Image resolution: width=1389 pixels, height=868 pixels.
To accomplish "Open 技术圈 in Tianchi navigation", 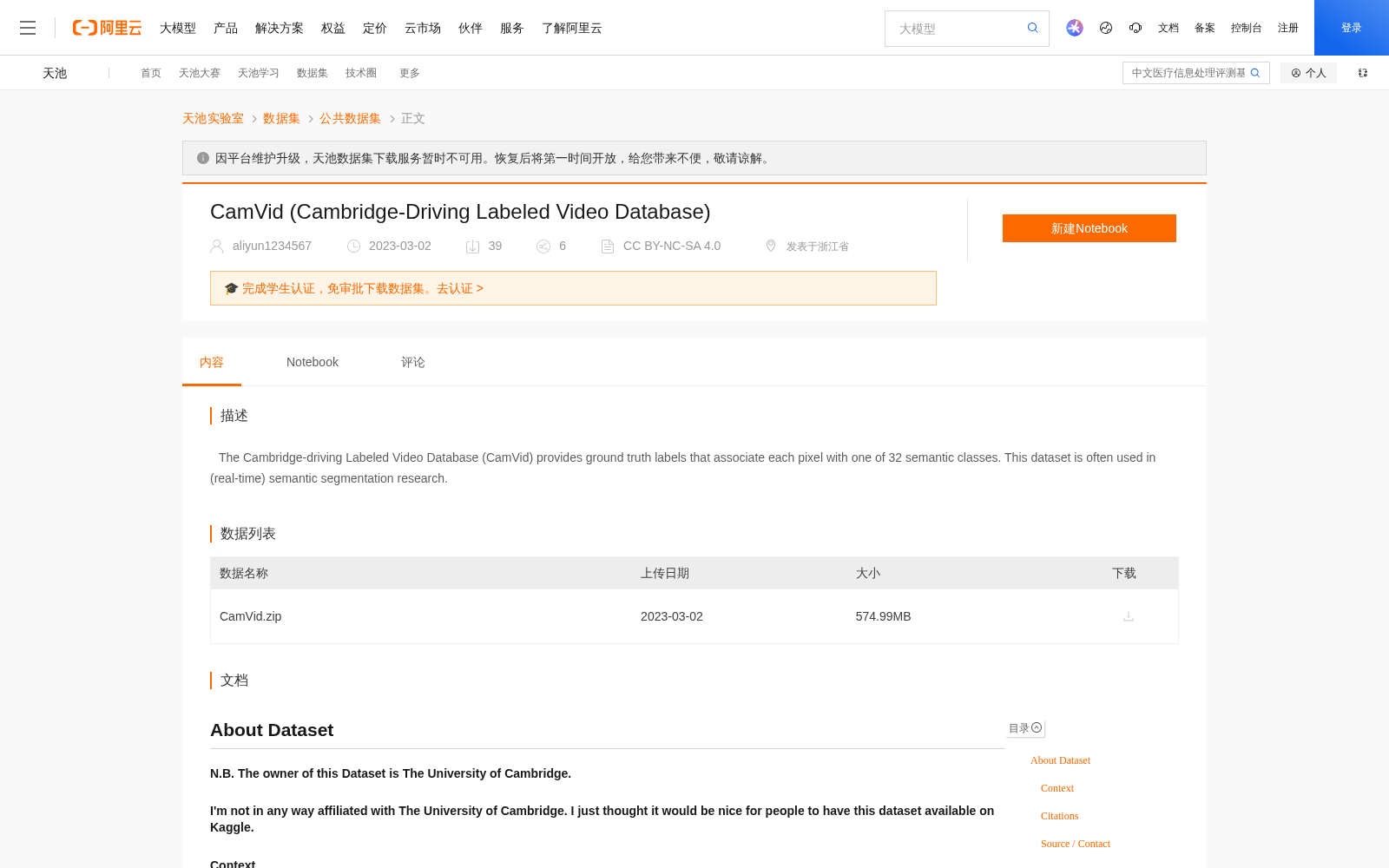I will [x=361, y=73].
